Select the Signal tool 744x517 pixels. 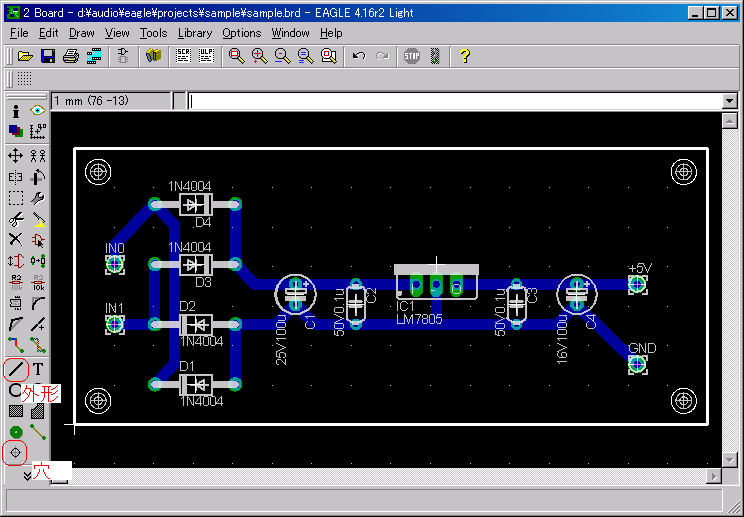click(x=37, y=432)
